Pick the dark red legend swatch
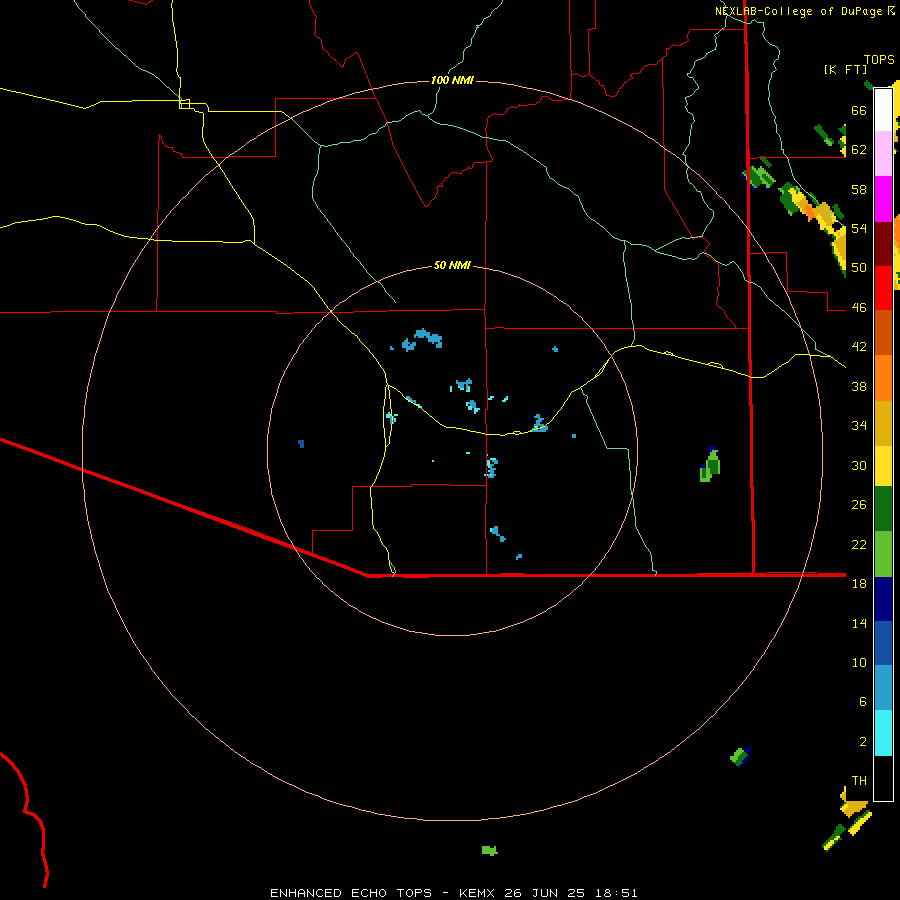 click(x=883, y=243)
